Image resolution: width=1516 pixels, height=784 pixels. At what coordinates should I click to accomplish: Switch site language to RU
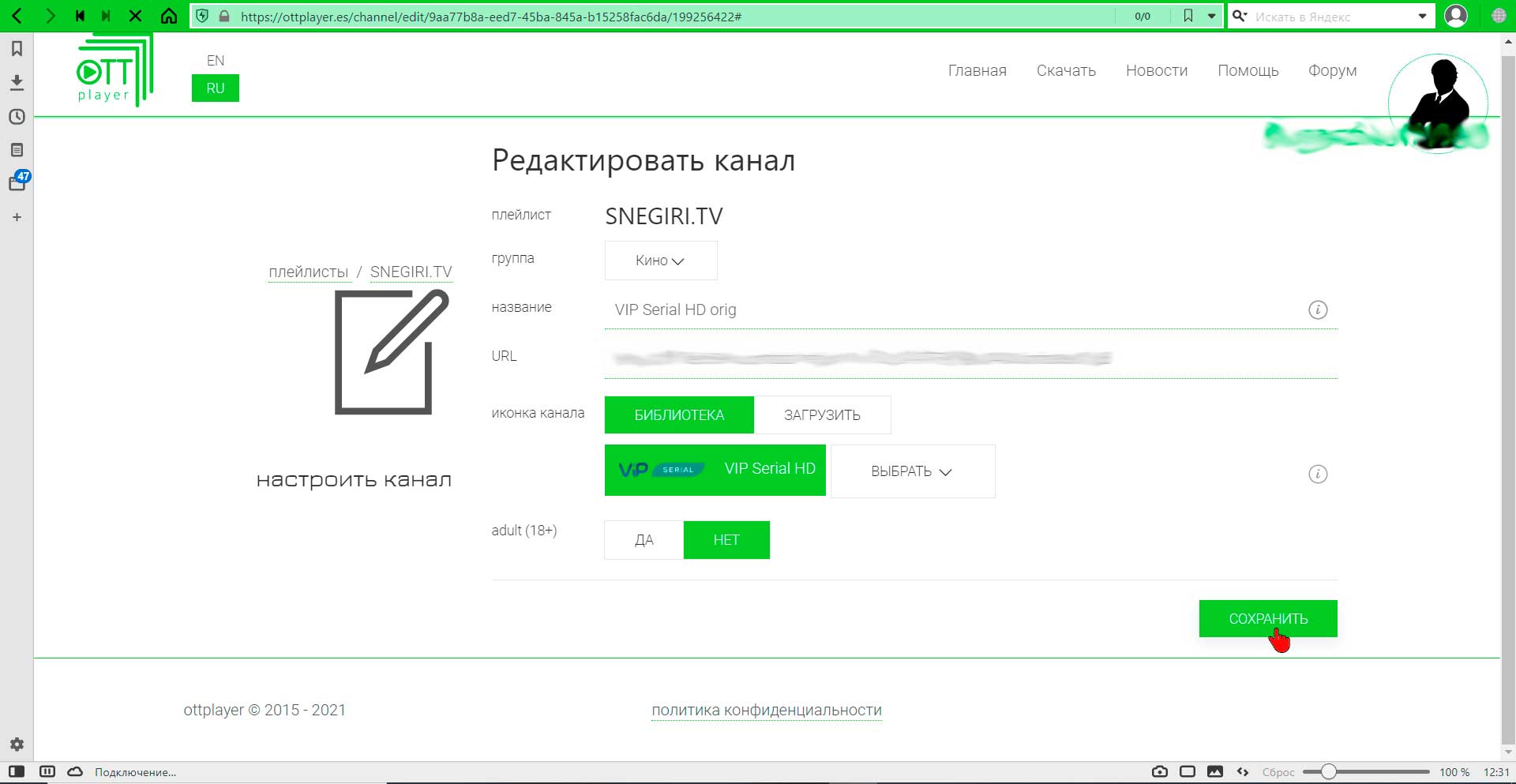(x=216, y=88)
